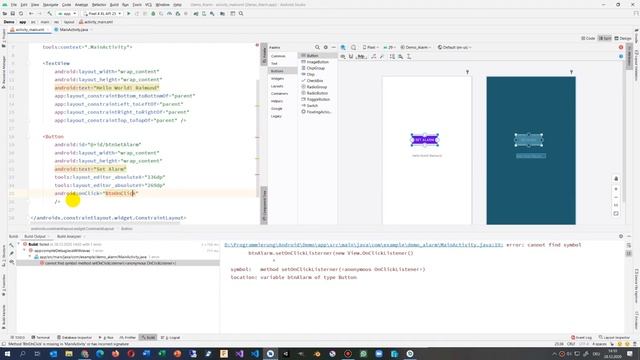Open the Logcat tool window

[171, 338]
